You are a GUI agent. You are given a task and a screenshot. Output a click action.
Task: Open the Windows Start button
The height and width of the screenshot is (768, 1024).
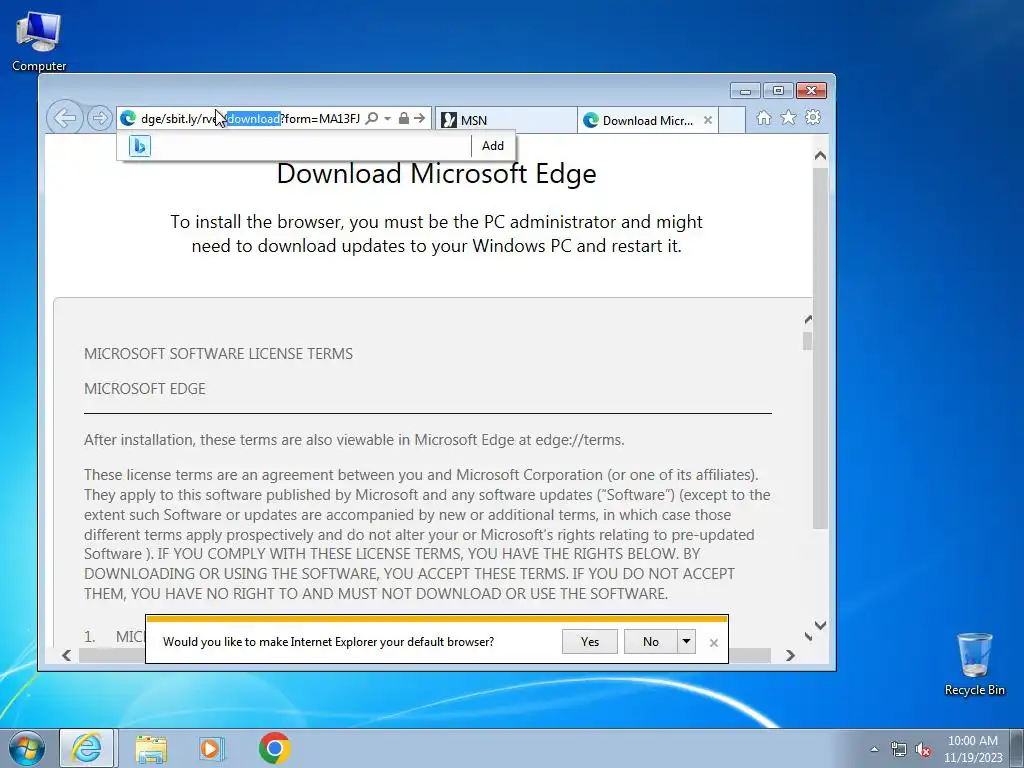(27, 748)
